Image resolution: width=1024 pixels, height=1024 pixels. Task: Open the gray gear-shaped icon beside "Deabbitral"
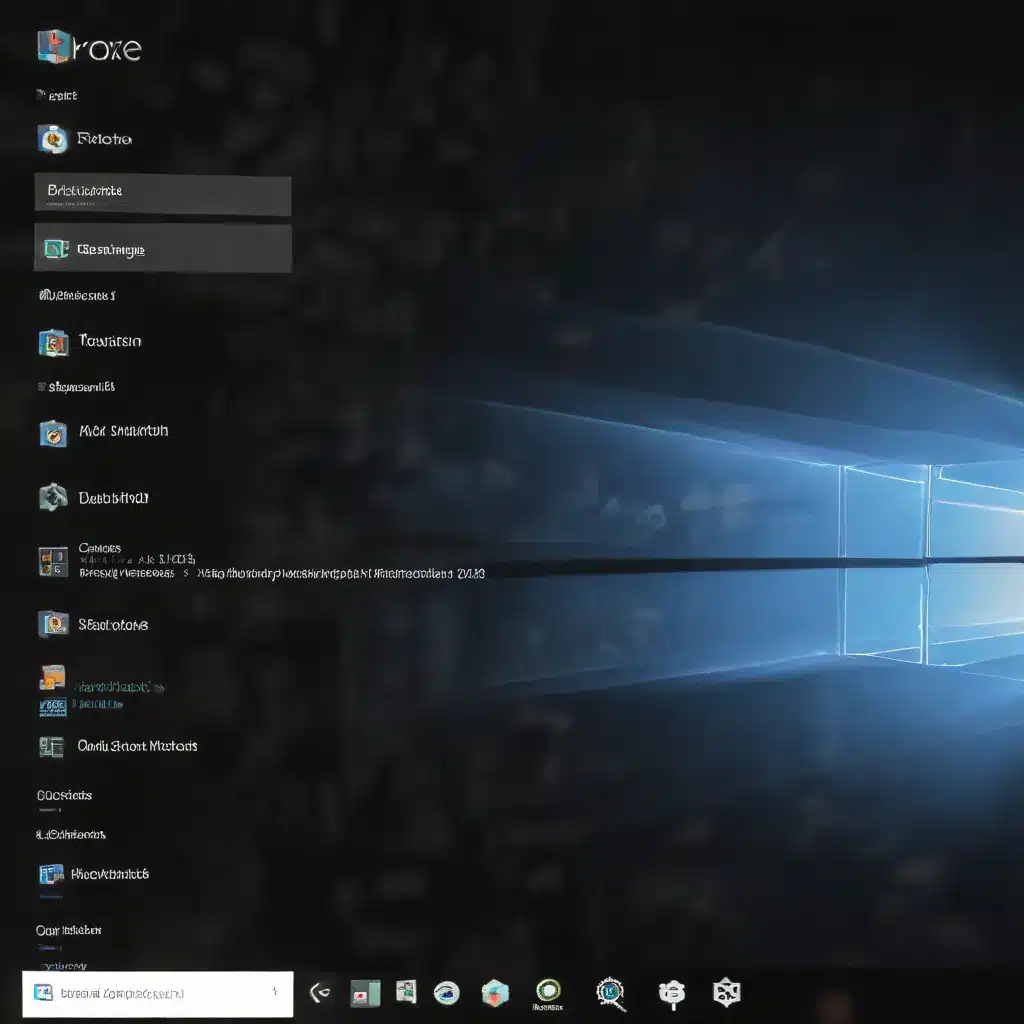(53, 498)
